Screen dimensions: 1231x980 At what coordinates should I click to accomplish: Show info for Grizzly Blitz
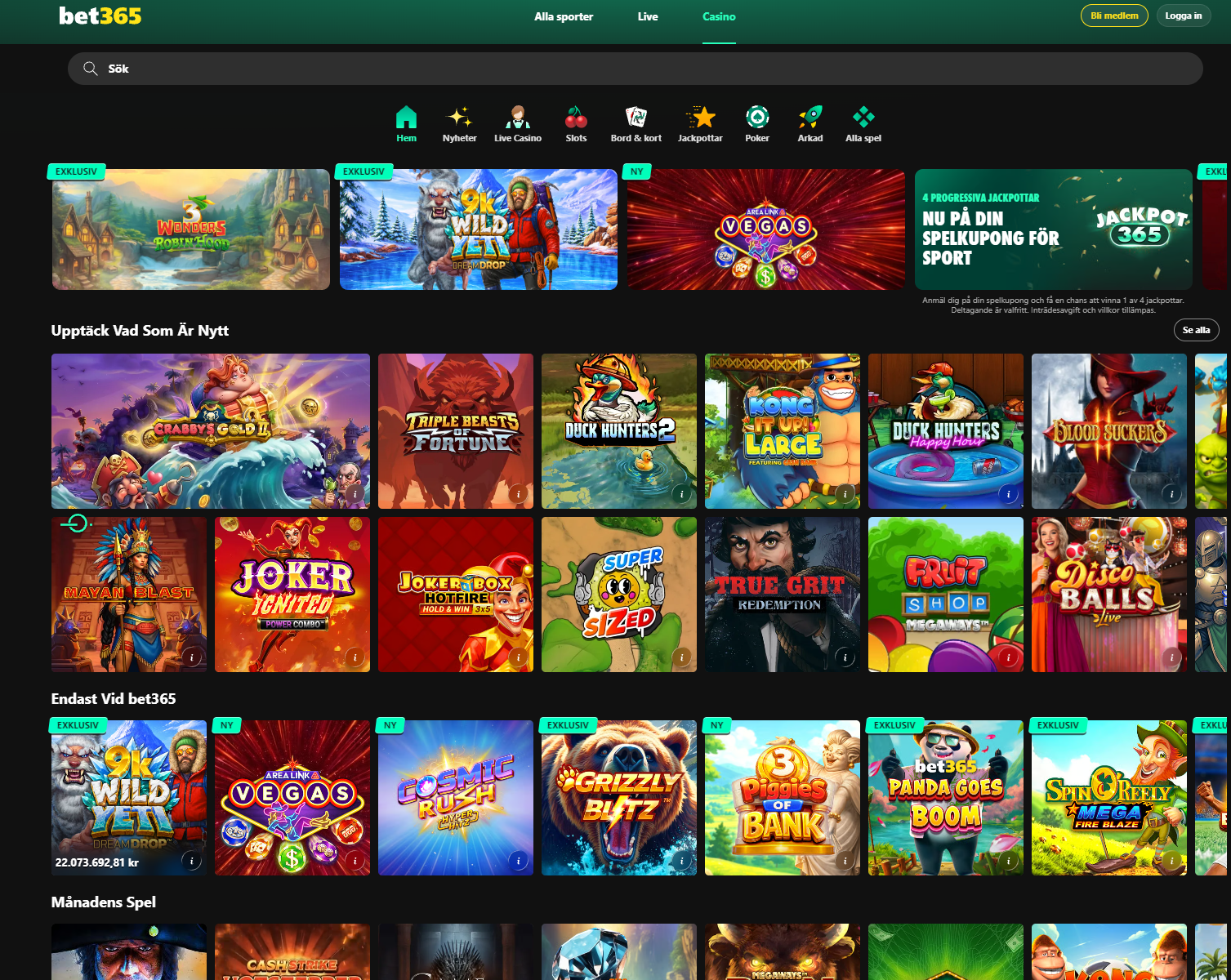(681, 861)
